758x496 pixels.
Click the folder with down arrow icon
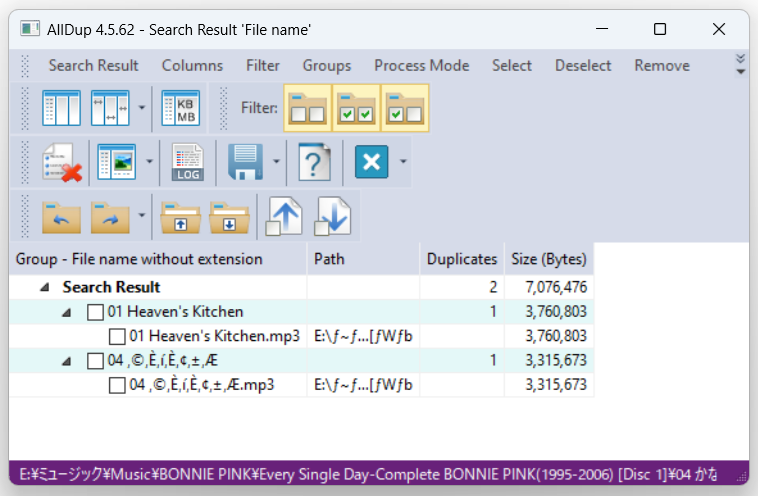(229, 218)
